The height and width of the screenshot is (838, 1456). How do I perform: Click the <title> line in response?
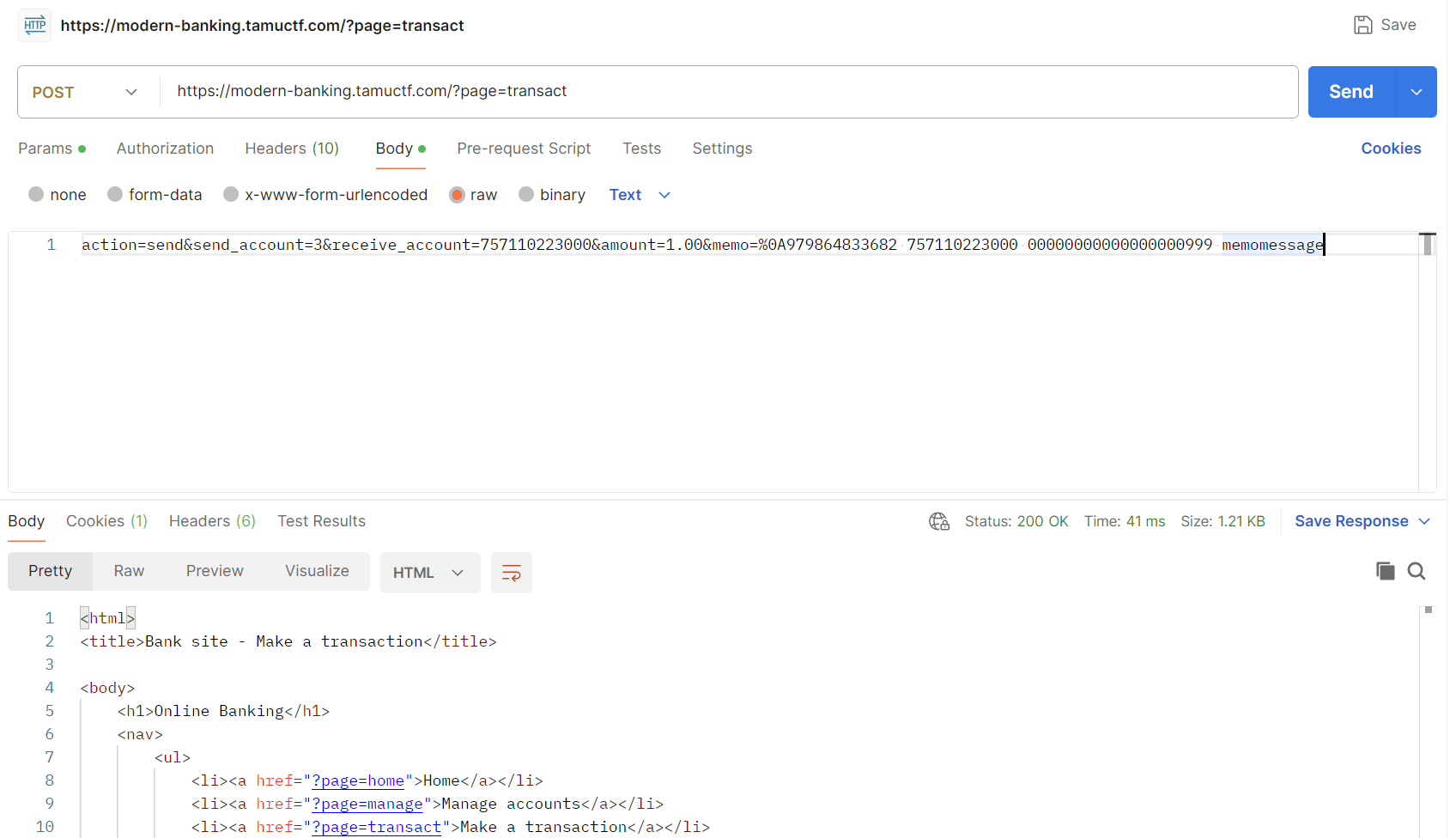coord(288,641)
